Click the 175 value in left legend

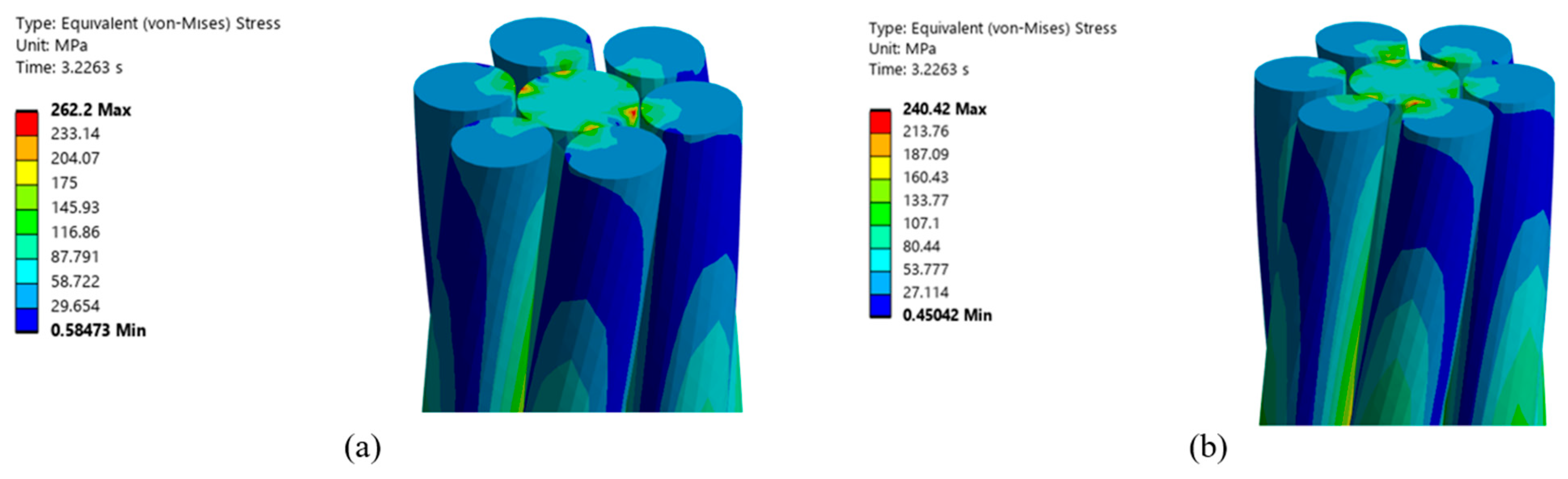(x=64, y=183)
